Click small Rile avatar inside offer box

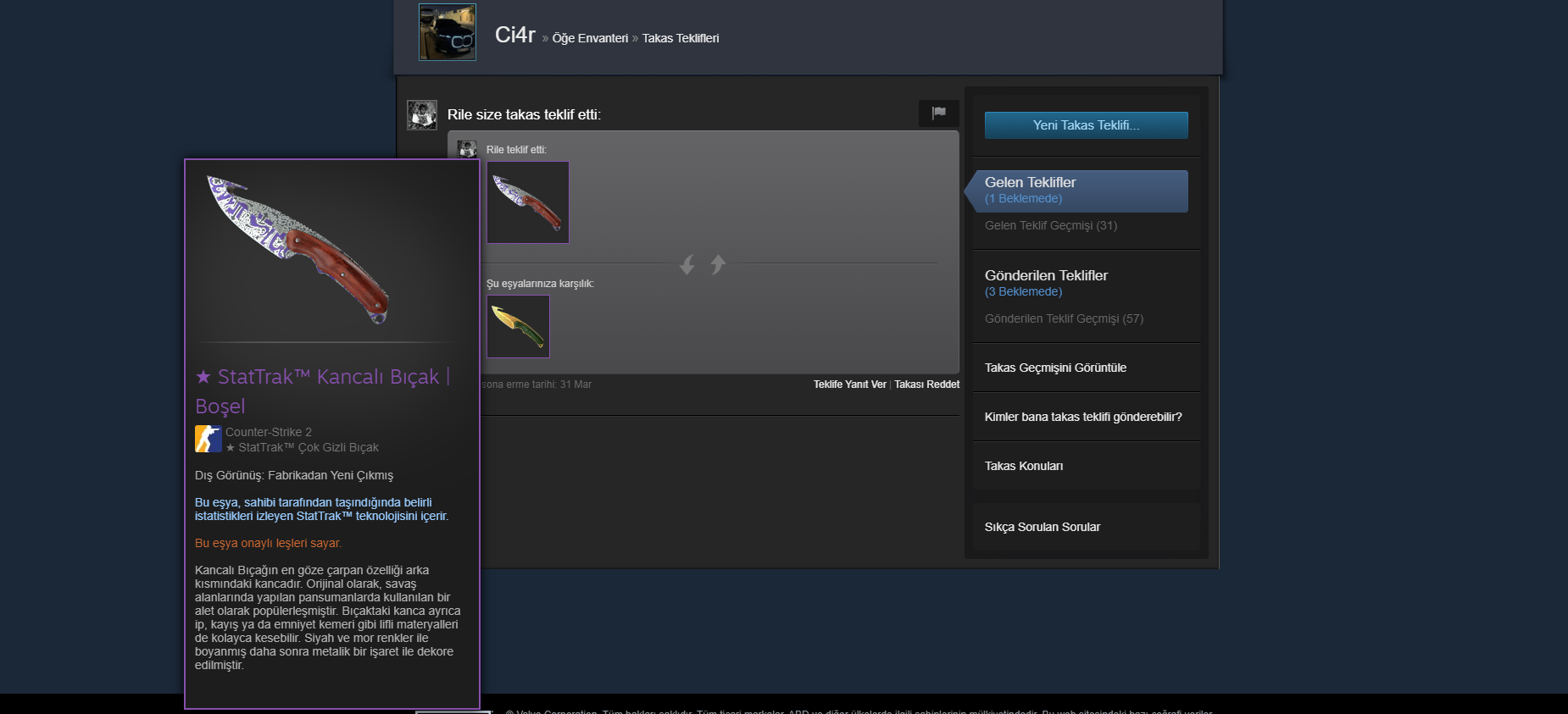(467, 150)
